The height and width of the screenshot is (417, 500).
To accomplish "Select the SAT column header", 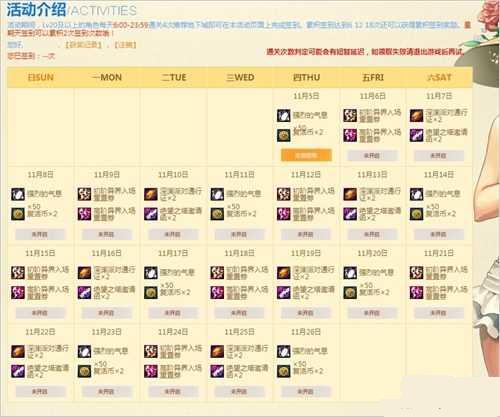I will pos(439,78).
